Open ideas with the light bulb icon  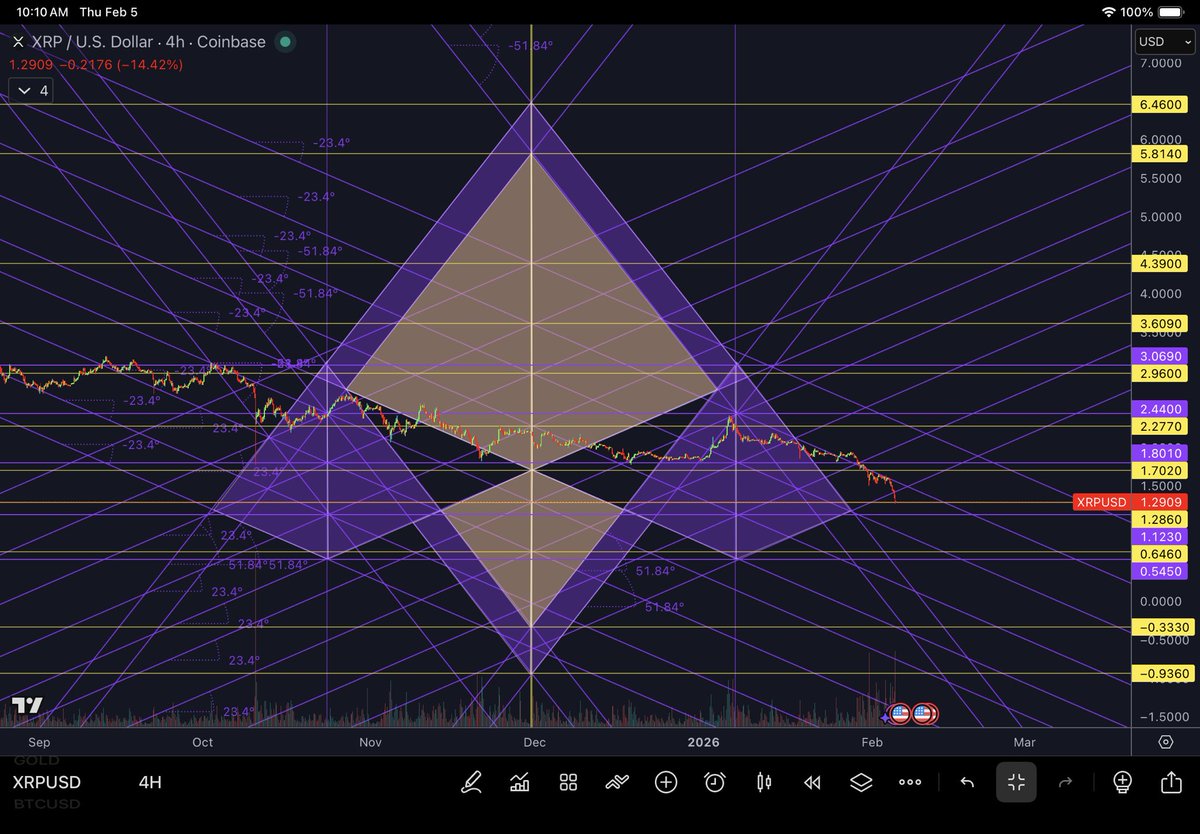tap(1122, 782)
